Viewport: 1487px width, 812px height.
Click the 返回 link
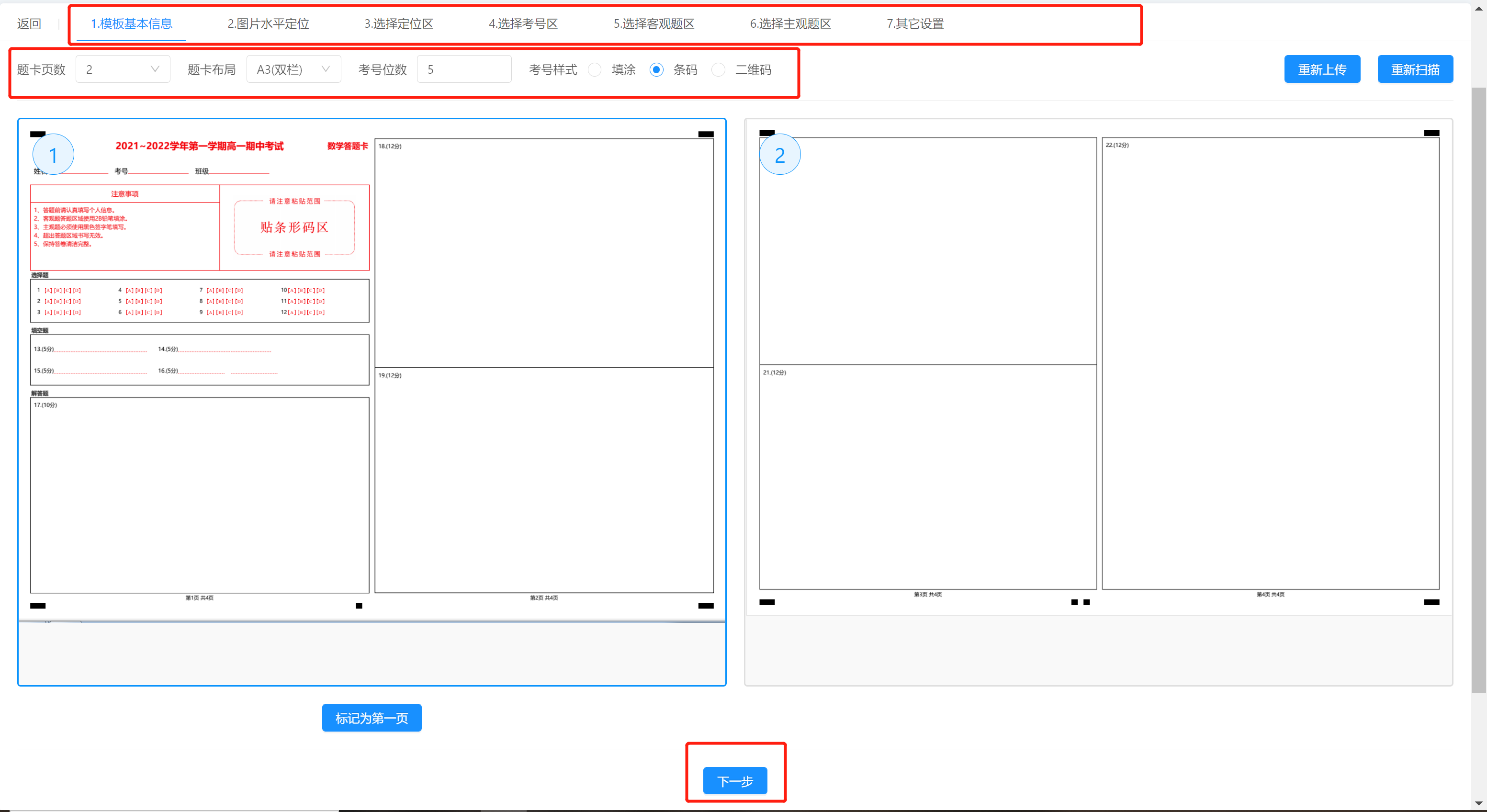point(29,23)
